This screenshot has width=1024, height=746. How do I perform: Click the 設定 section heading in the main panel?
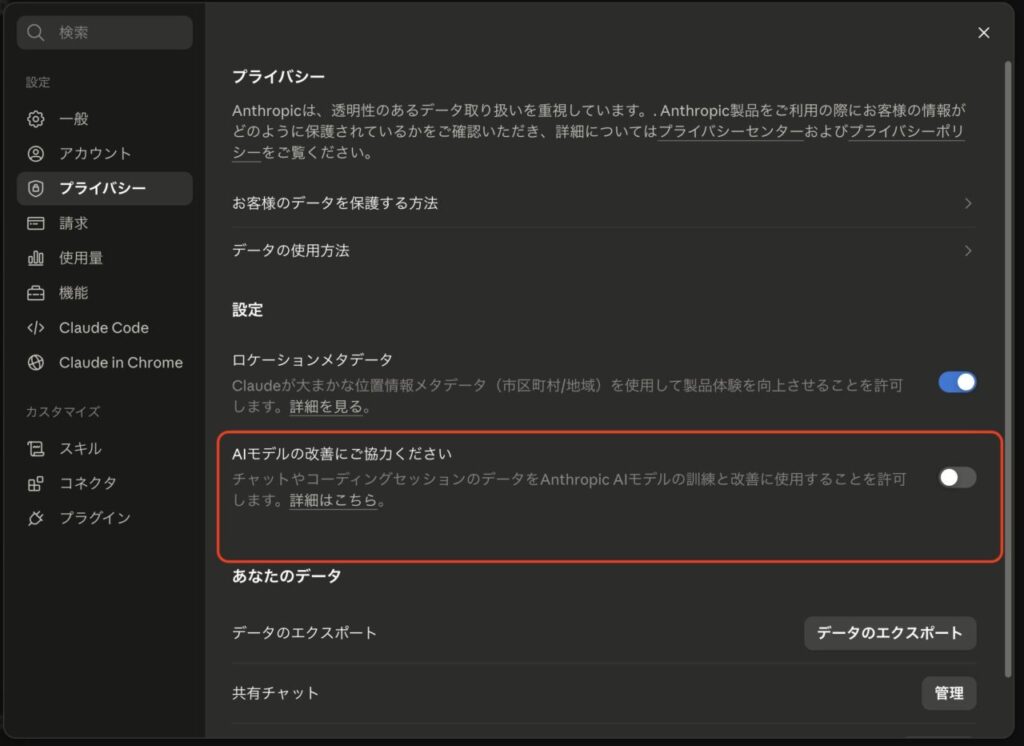click(248, 310)
